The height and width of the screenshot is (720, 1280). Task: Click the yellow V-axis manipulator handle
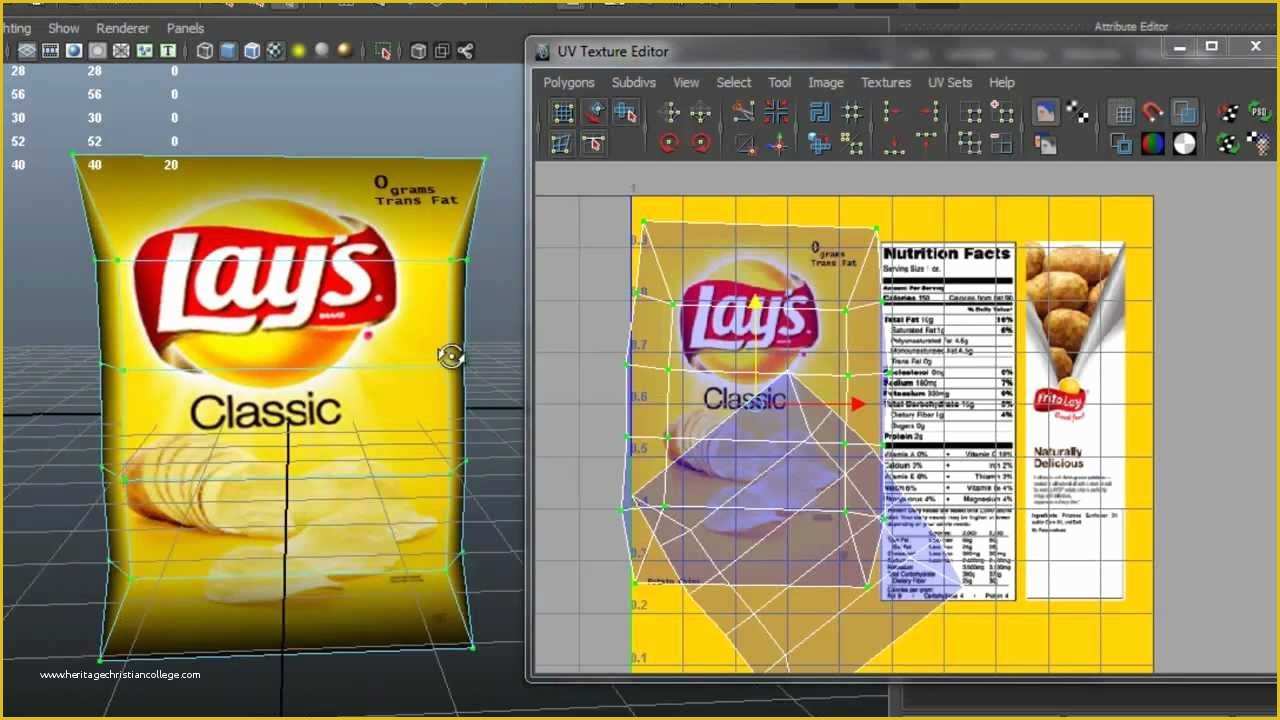pos(755,302)
